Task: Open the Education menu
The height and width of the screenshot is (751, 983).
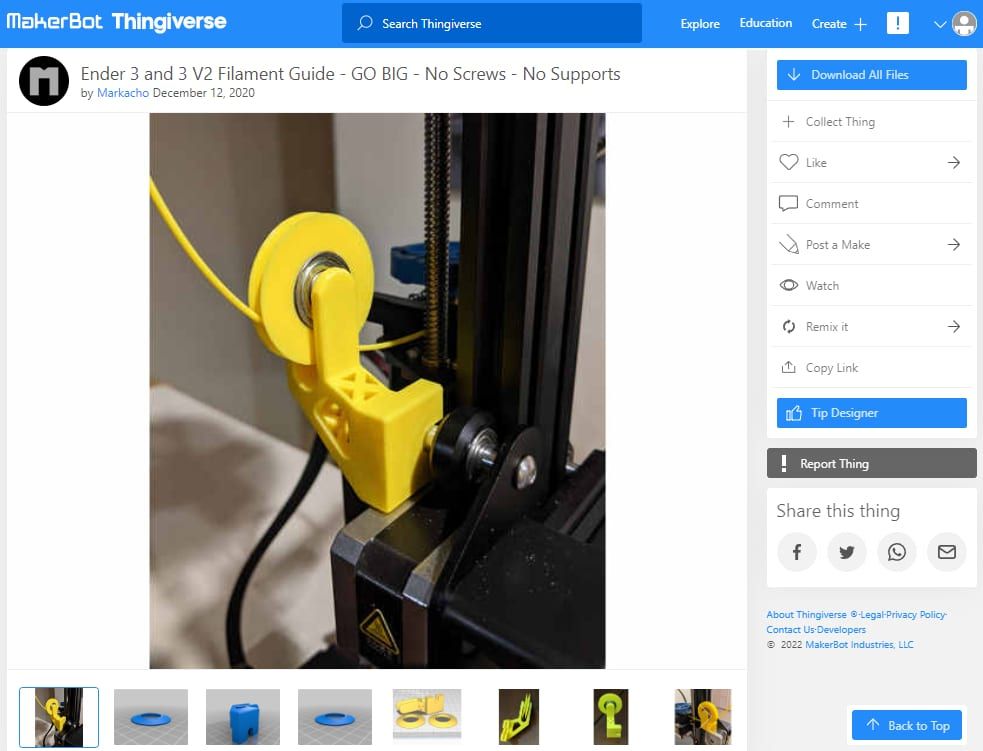Action: click(765, 23)
